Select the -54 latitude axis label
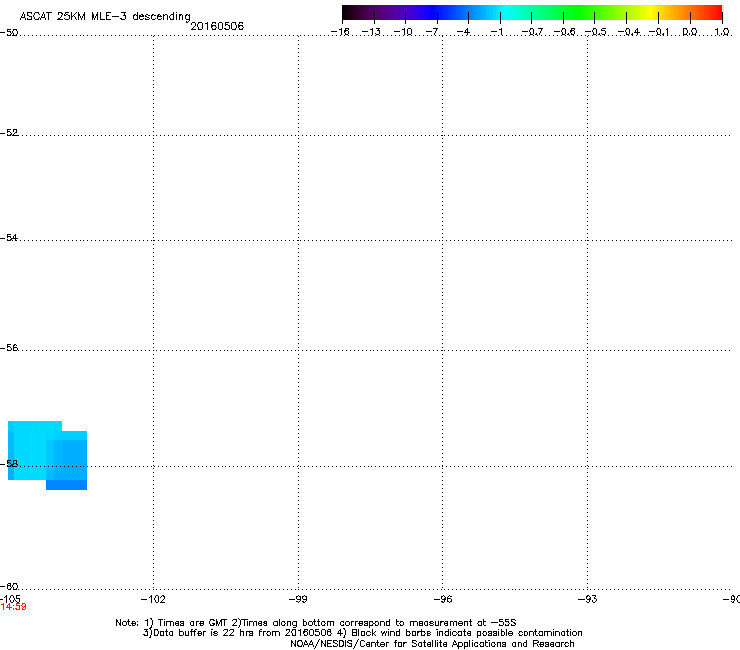 [x=9, y=237]
